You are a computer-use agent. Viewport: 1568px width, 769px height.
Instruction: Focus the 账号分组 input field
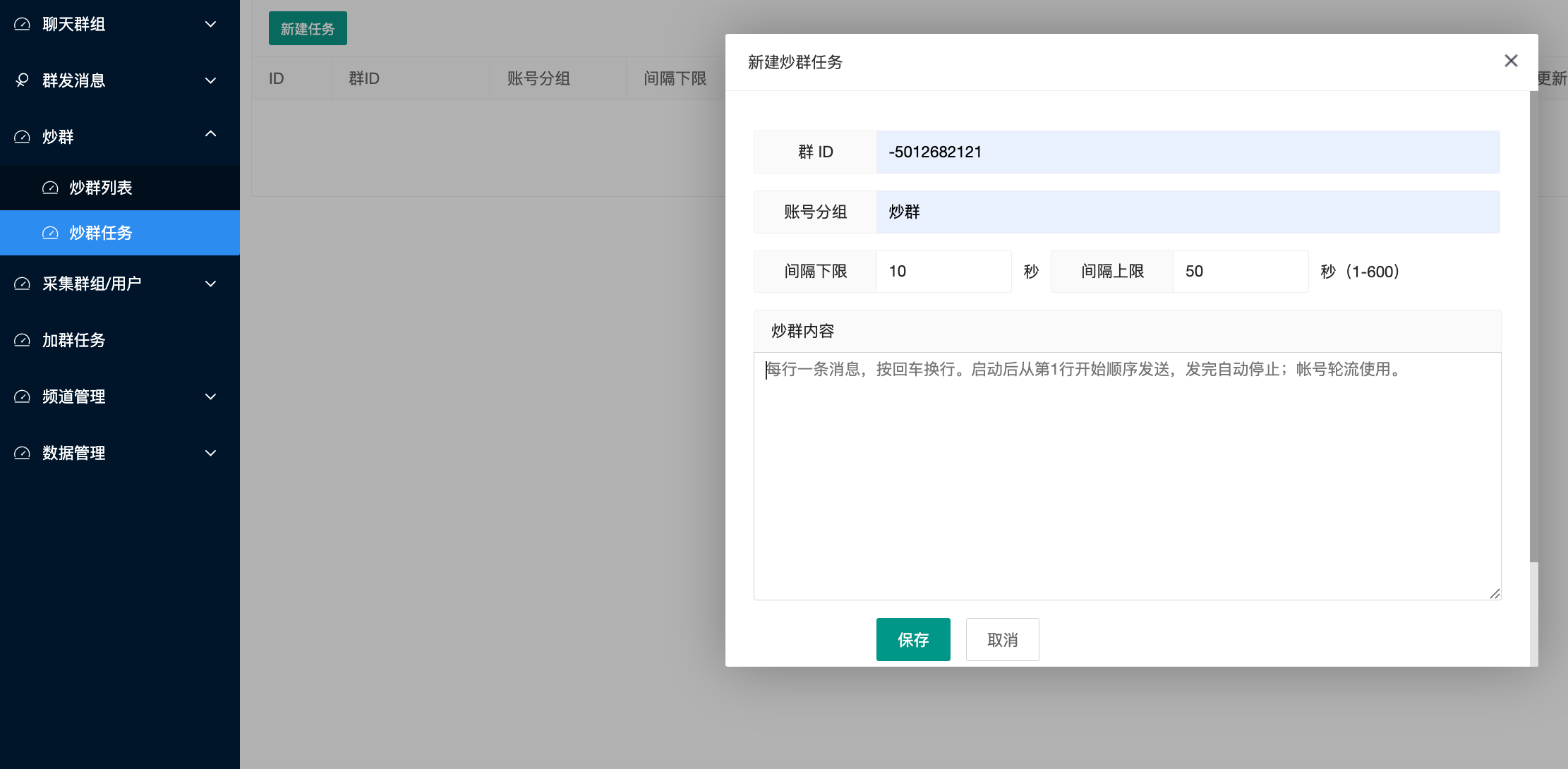(1188, 212)
